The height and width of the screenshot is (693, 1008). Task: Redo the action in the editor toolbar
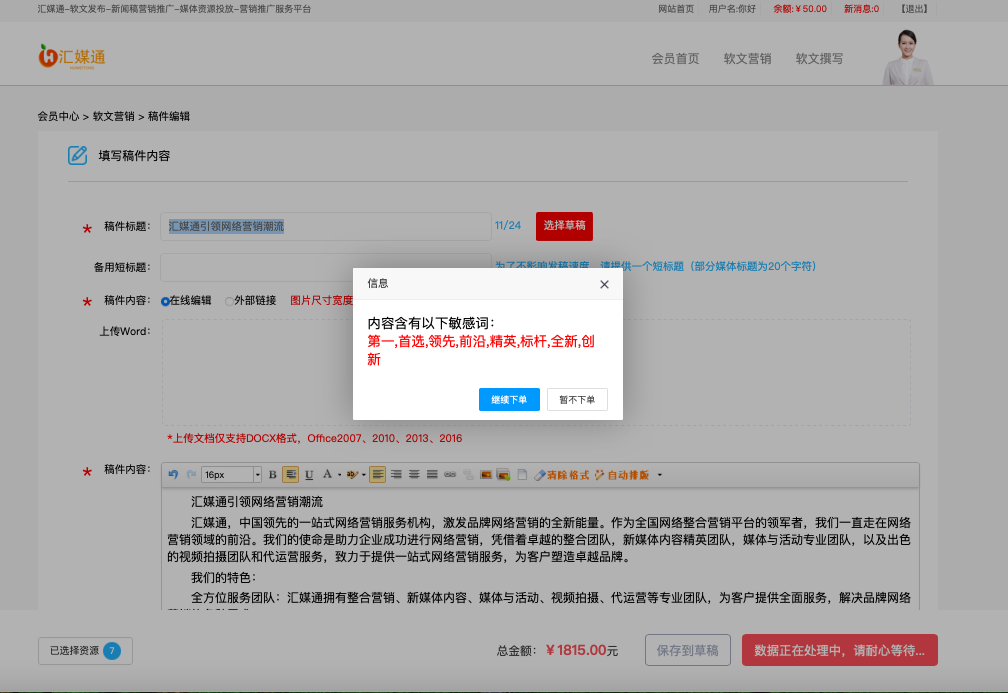191,474
